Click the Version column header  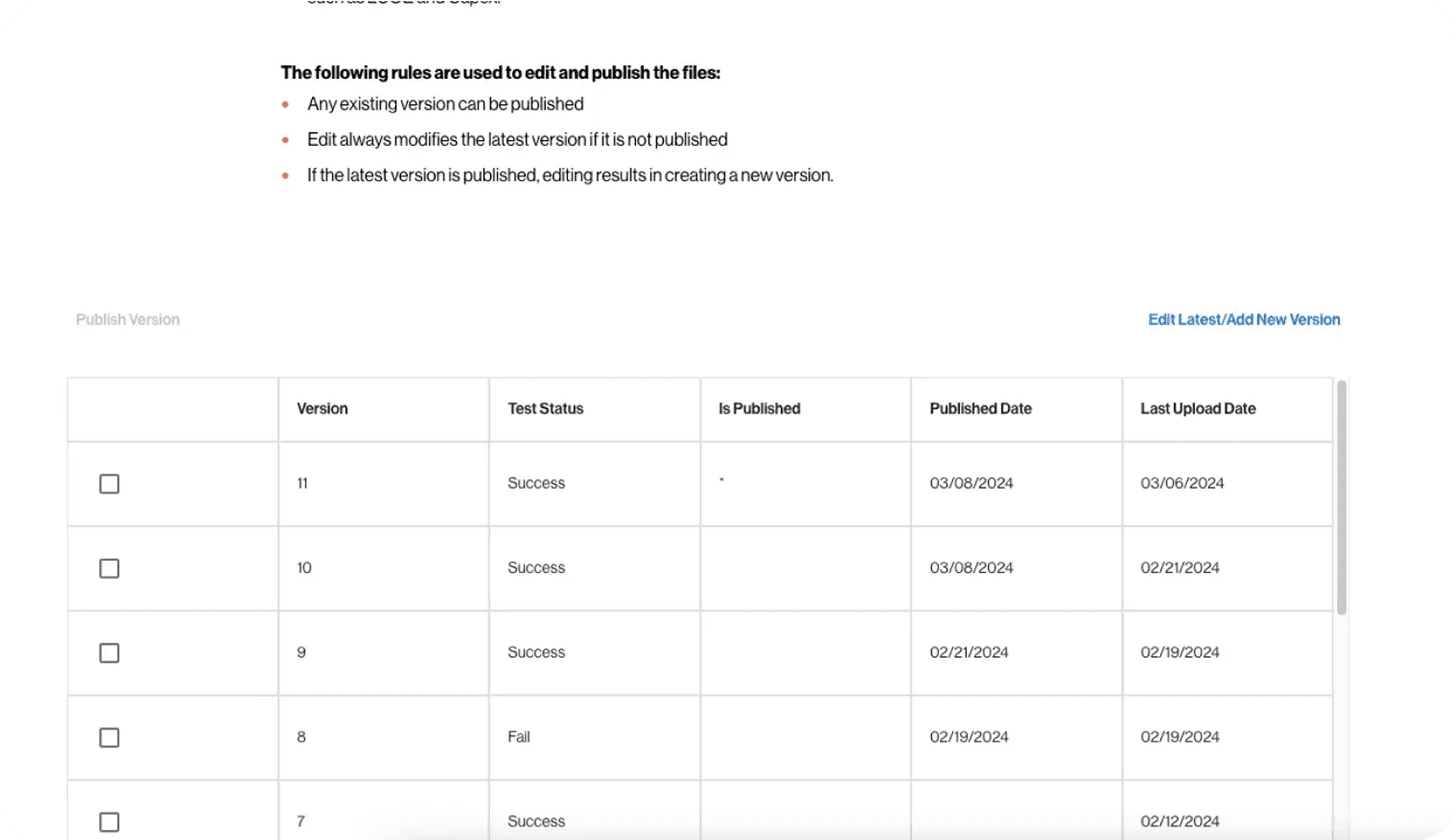322,409
